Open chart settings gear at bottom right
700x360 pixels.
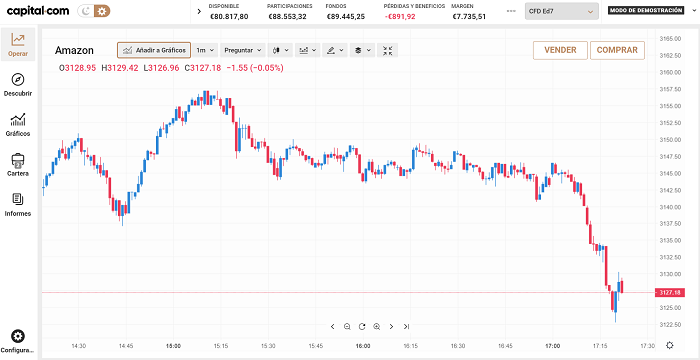(670, 345)
